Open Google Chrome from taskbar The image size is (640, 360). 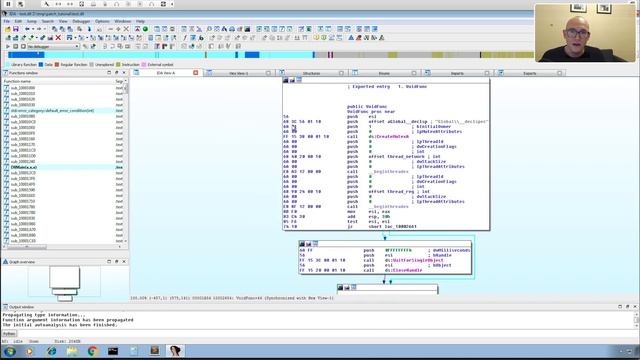(93, 351)
